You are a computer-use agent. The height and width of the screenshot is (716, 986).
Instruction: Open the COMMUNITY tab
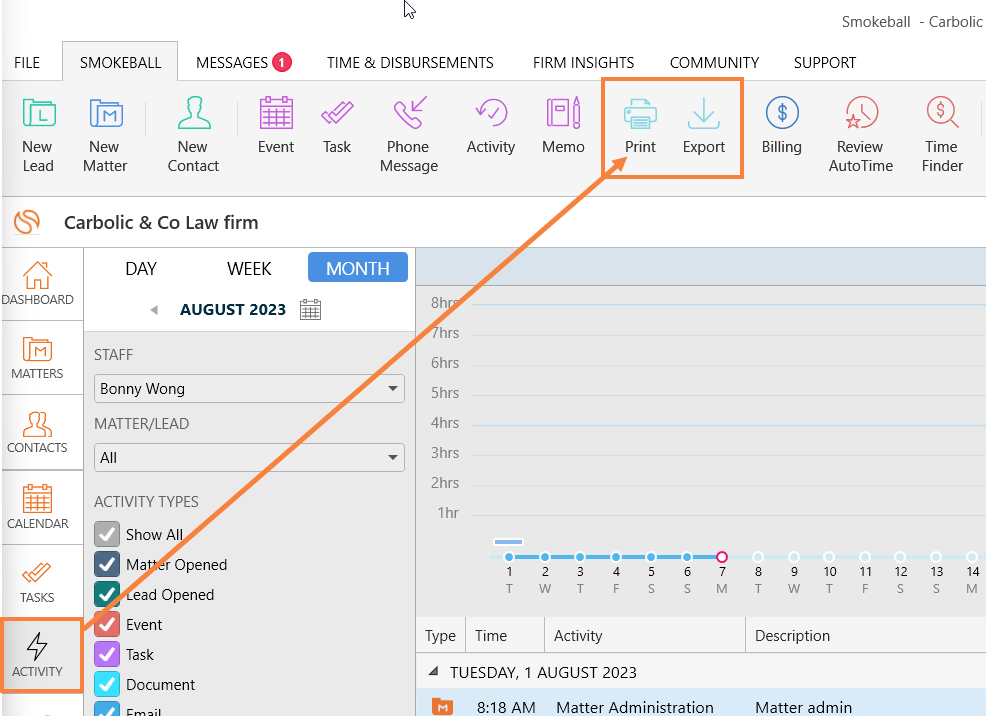coord(714,63)
